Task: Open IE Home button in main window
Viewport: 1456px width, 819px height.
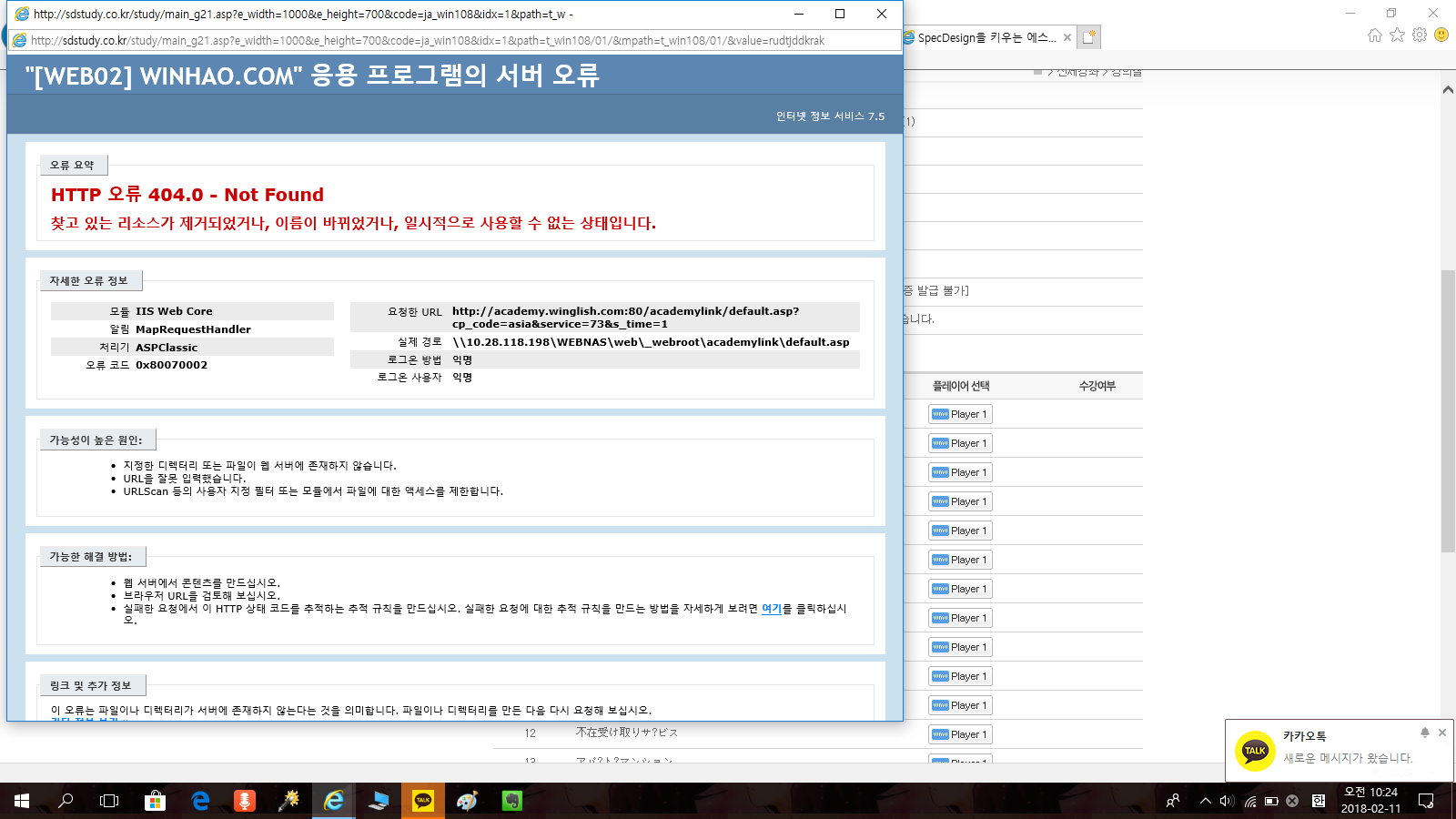Action: click(1375, 35)
